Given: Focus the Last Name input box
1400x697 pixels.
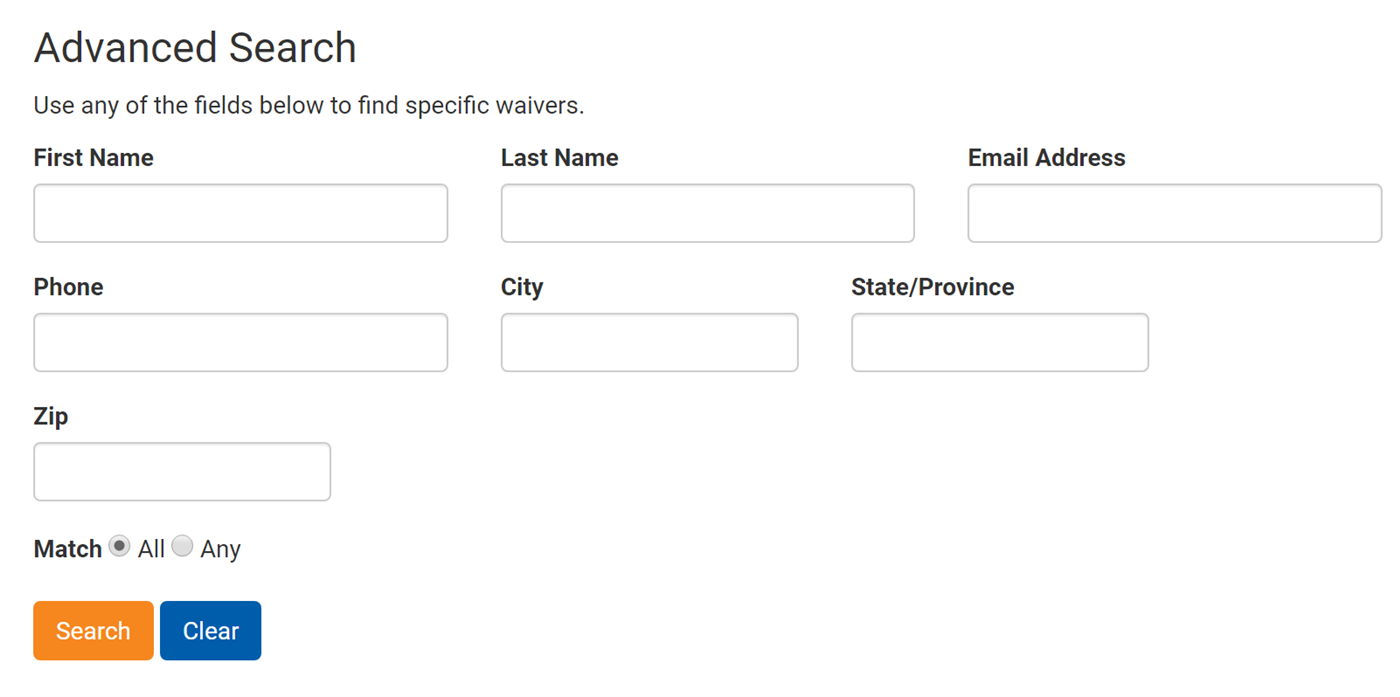Looking at the screenshot, I should pos(707,213).
